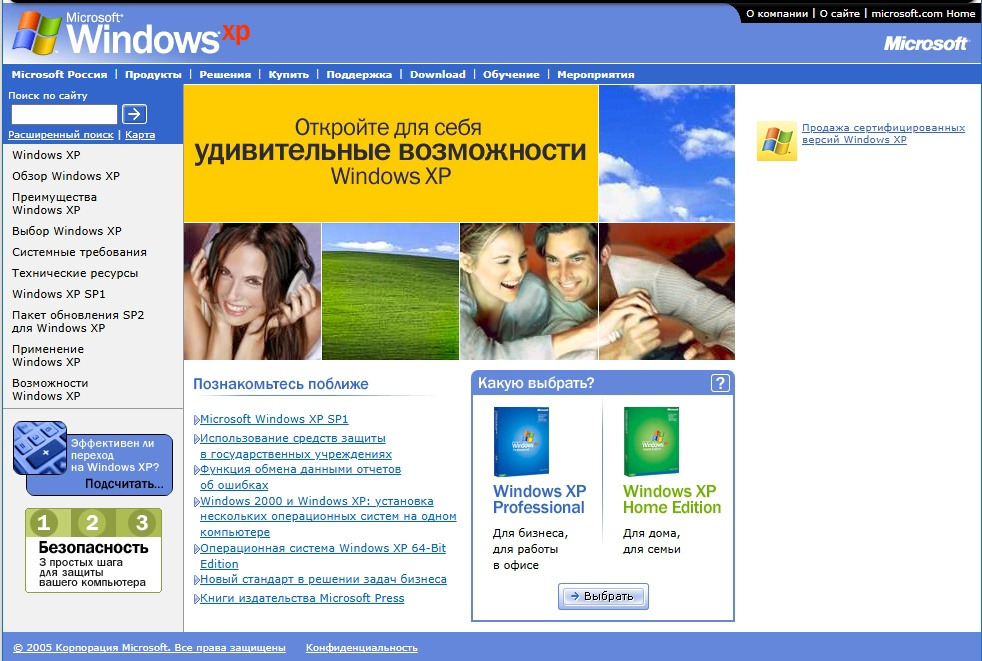Click the Windows XP logo in header
The height and width of the screenshot is (661, 982).
pos(130,33)
